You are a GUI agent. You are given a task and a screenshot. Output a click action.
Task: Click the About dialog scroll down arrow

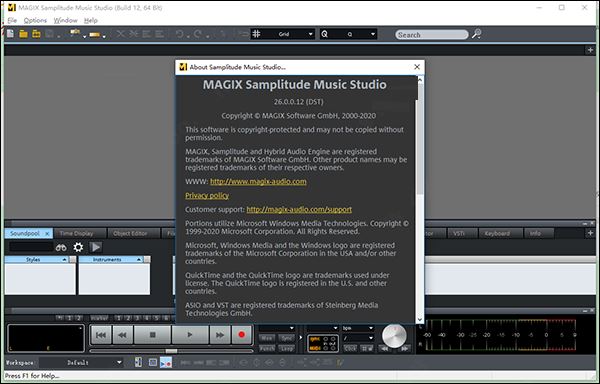[x=420, y=319]
